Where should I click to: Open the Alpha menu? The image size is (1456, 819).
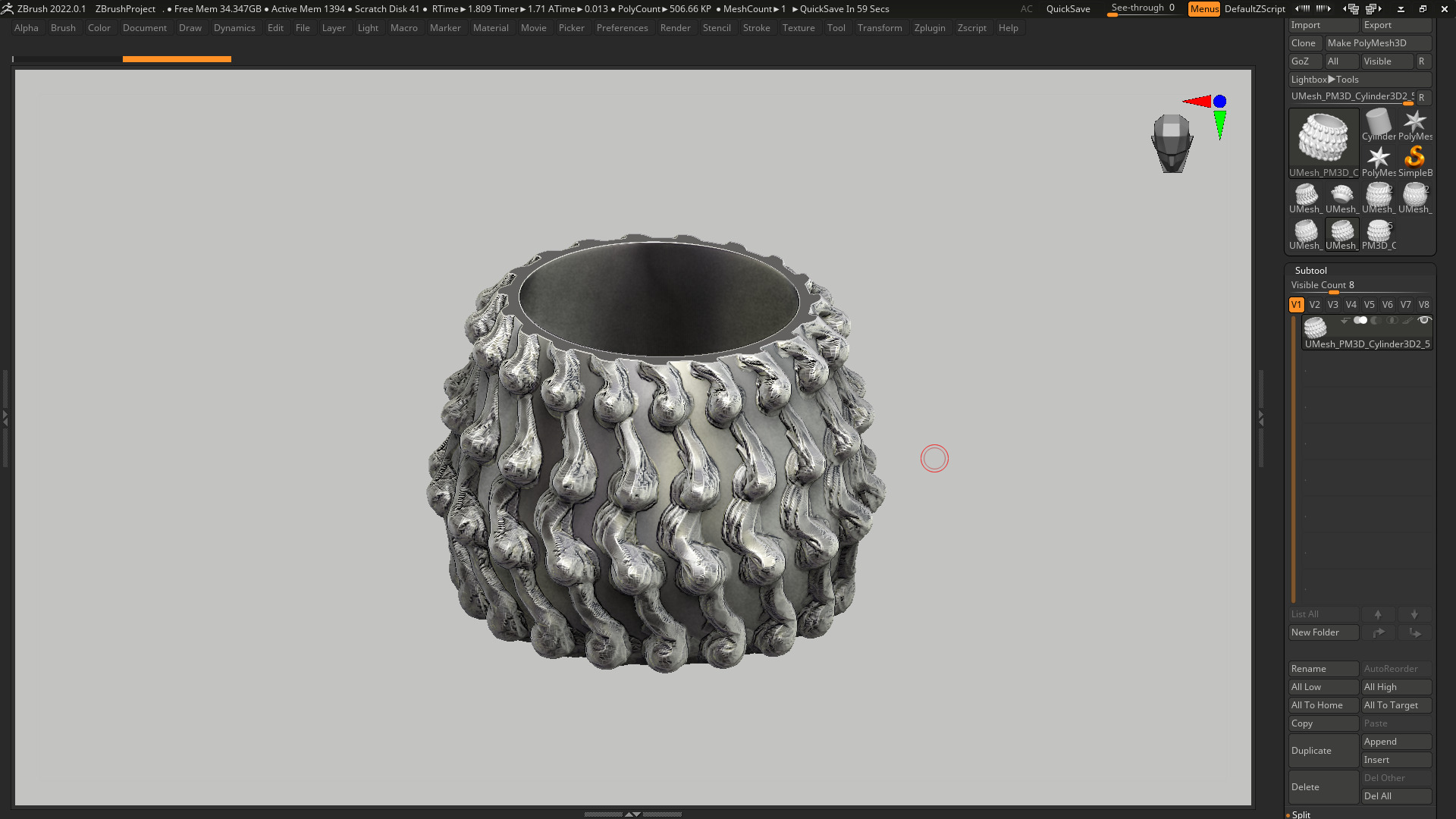click(26, 28)
